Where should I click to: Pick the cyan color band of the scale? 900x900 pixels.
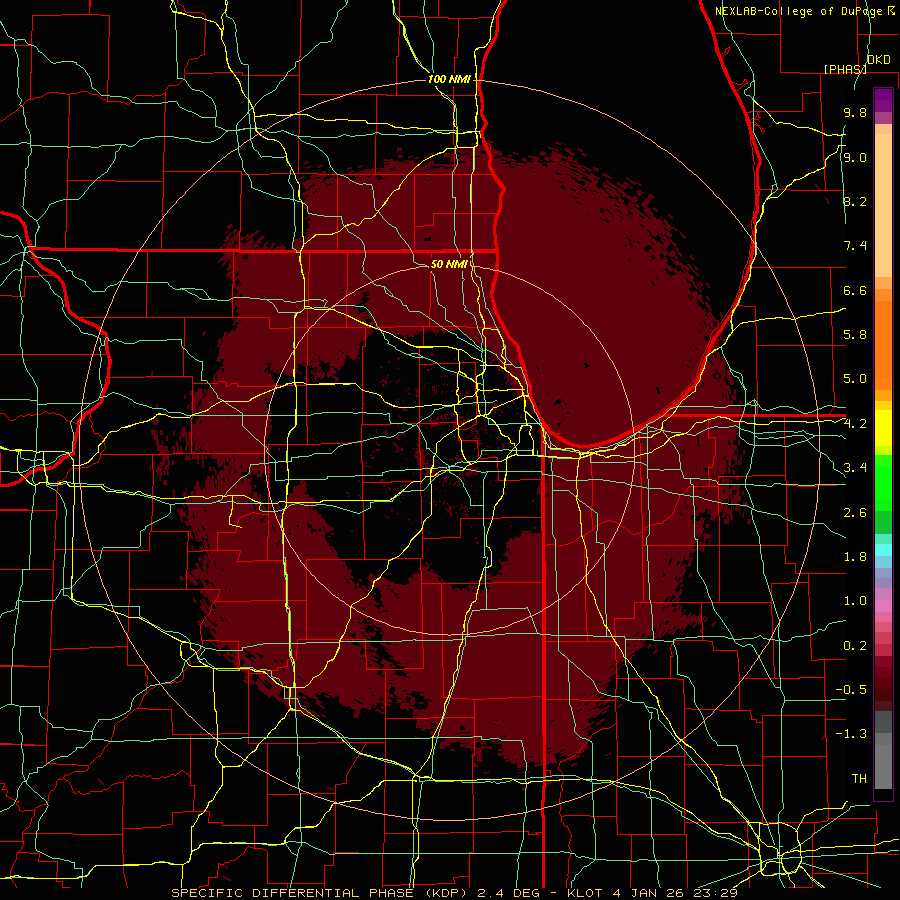pyautogui.click(x=883, y=550)
